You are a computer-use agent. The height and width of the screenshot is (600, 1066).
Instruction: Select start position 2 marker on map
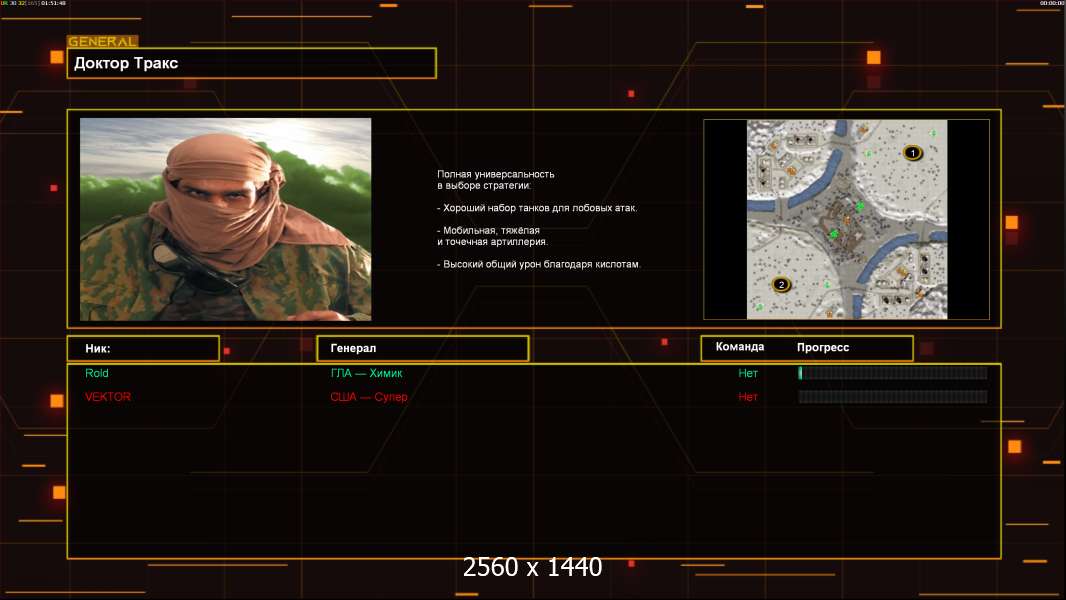point(781,285)
